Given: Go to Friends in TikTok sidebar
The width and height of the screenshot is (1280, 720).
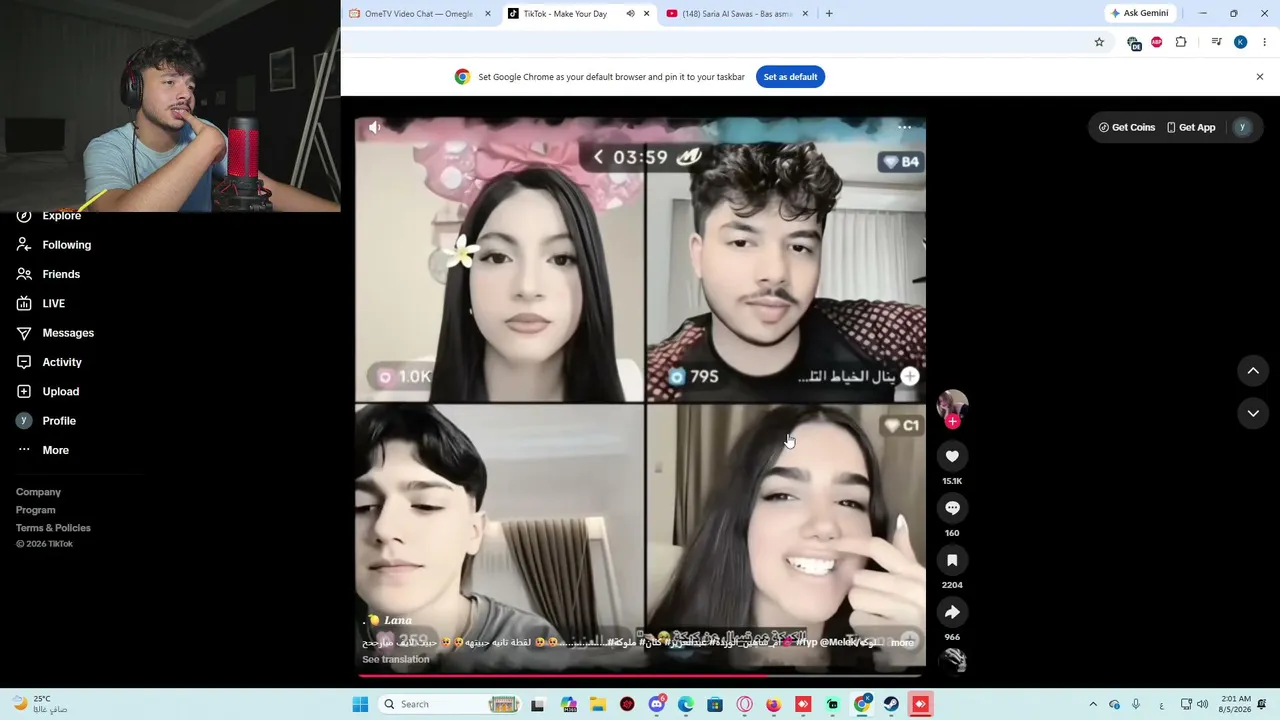Looking at the screenshot, I should pos(61,274).
